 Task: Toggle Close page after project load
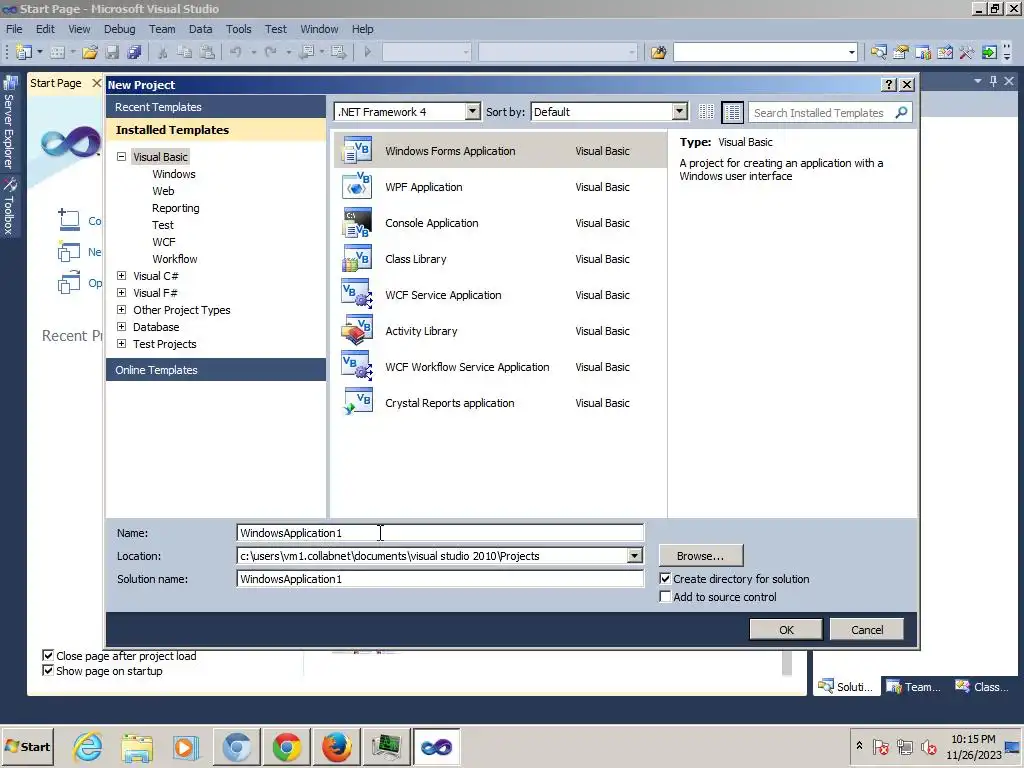(48, 655)
